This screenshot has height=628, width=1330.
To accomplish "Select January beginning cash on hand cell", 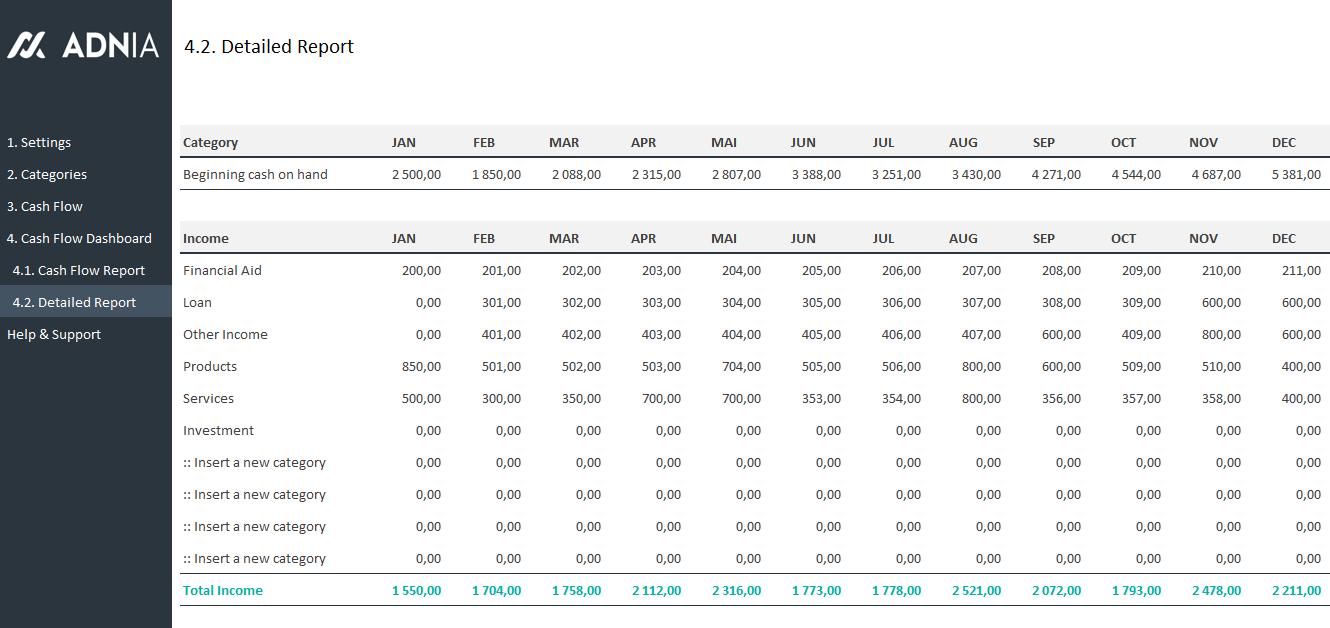I will pyautogui.click(x=416, y=174).
